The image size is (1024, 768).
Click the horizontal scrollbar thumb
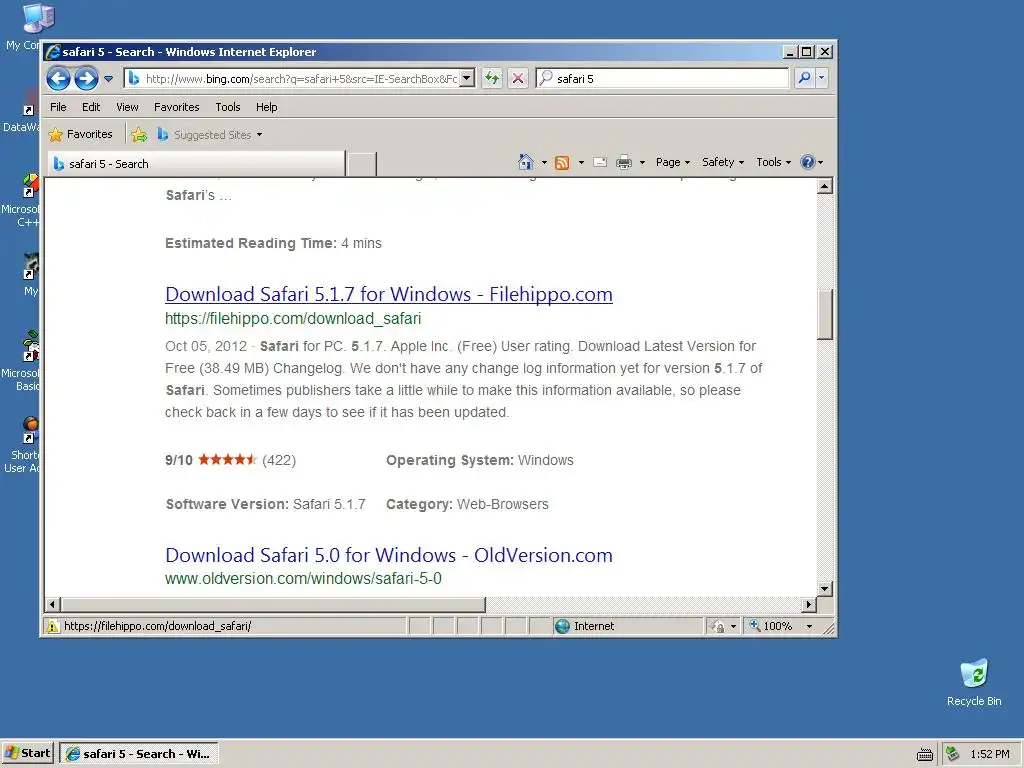click(273, 605)
